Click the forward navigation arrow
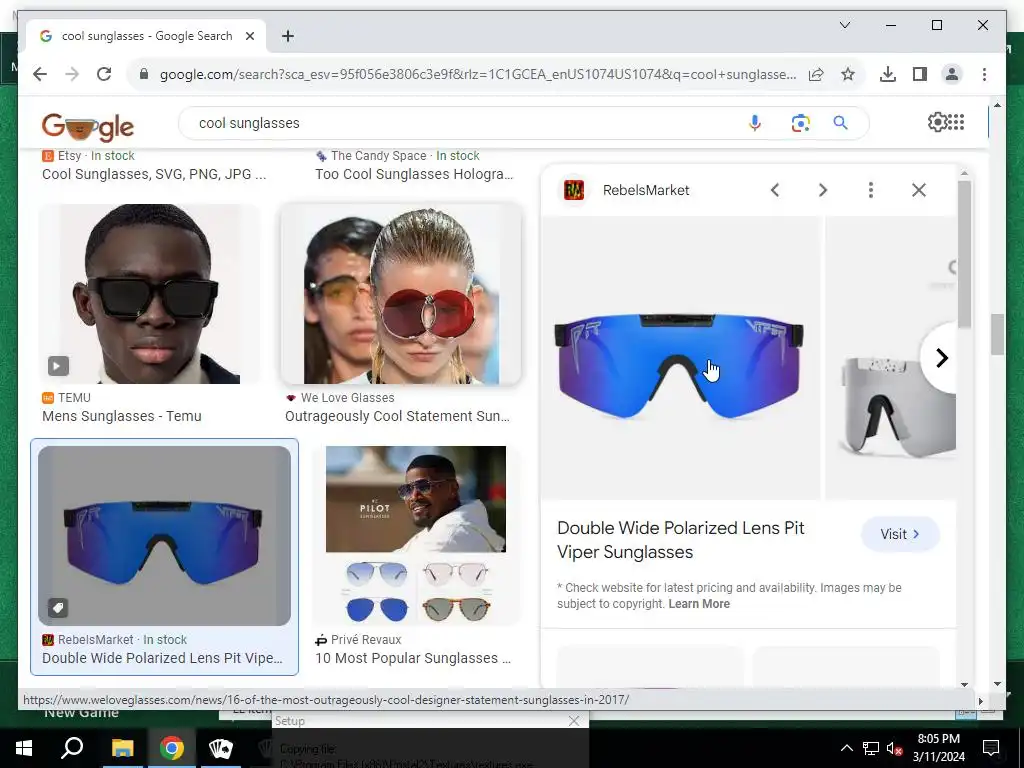 point(72,74)
